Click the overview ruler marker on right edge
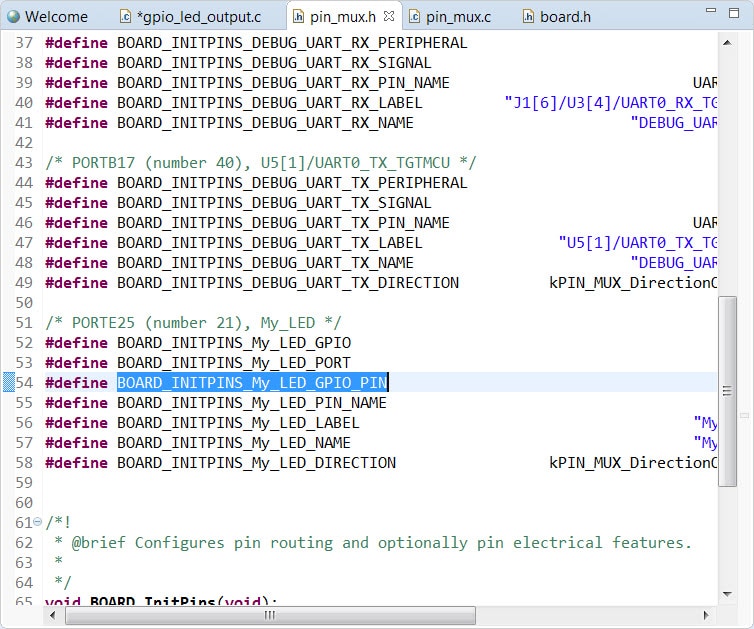 [744, 414]
